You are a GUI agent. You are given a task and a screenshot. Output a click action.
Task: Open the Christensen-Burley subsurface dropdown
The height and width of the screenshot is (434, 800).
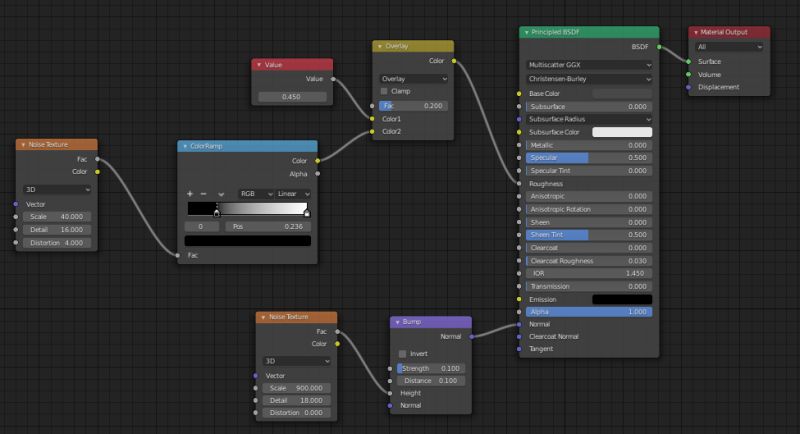pyautogui.click(x=589, y=79)
